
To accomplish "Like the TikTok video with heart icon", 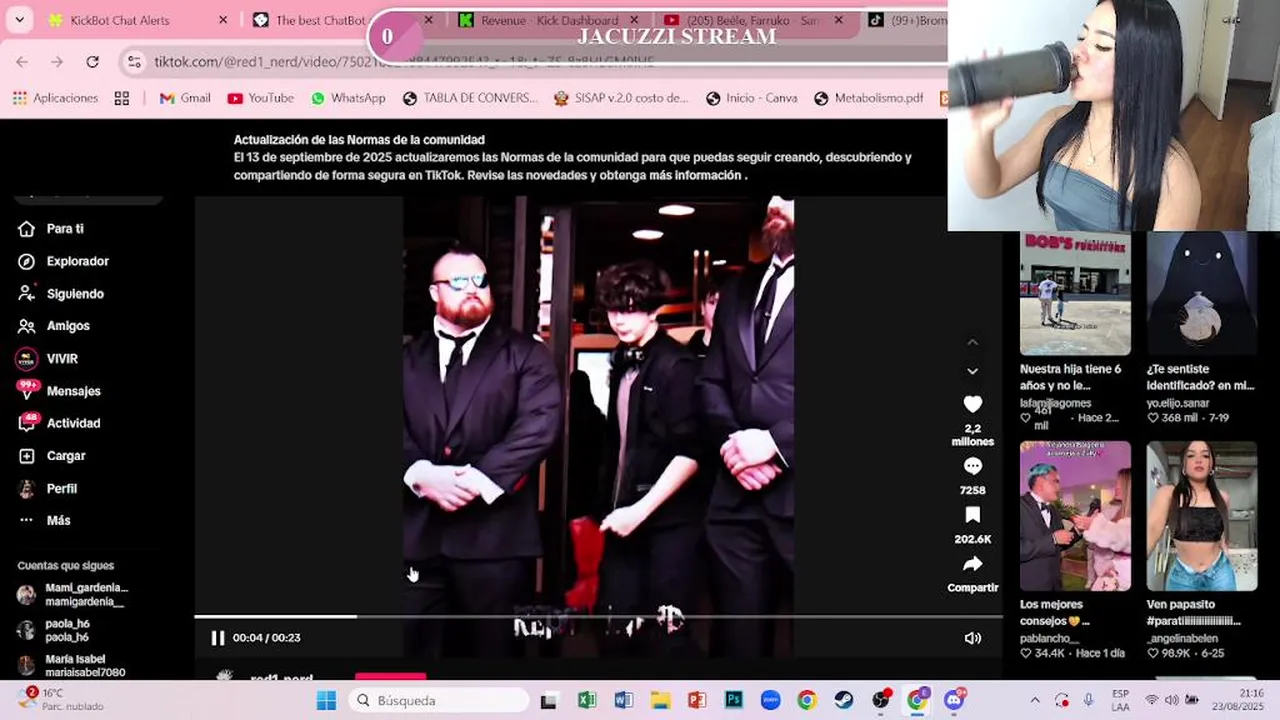I will coord(972,404).
